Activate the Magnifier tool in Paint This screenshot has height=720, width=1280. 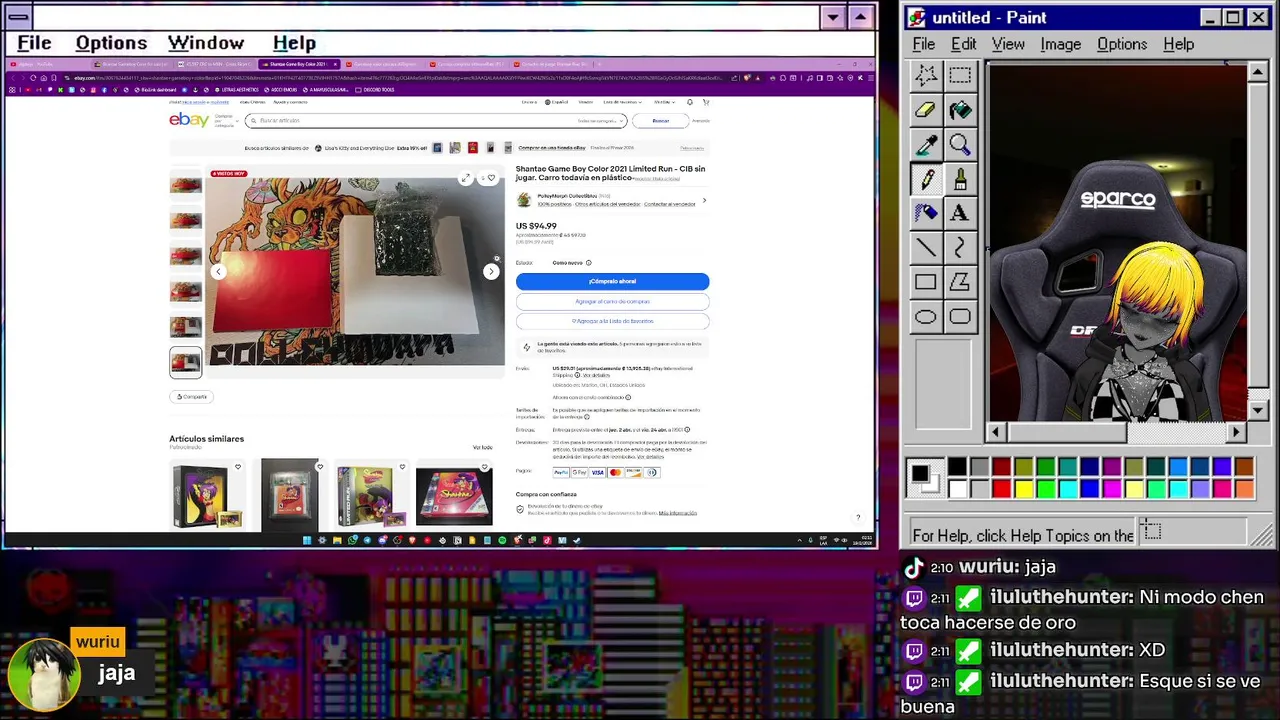click(x=960, y=145)
